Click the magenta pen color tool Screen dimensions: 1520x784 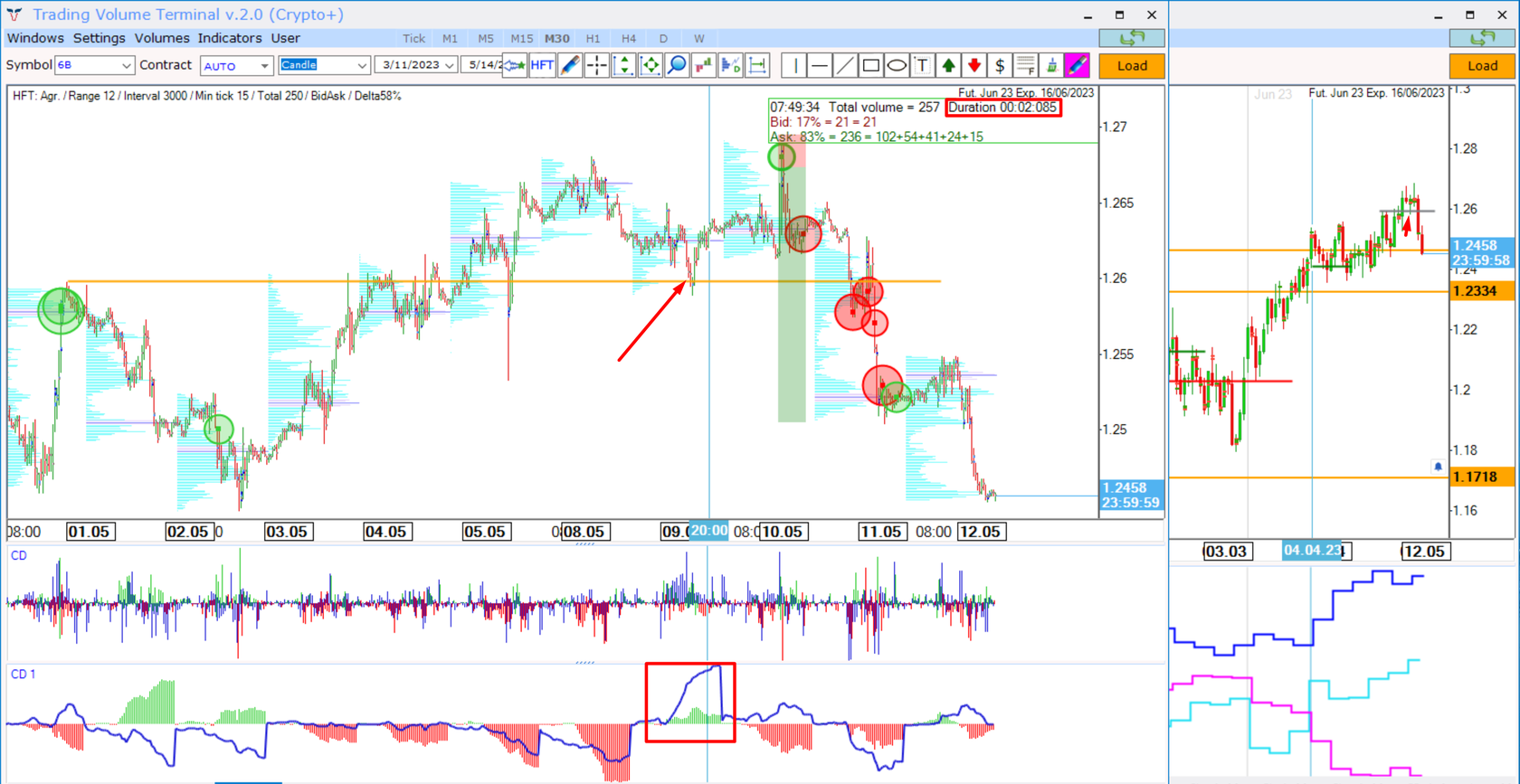point(1077,65)
